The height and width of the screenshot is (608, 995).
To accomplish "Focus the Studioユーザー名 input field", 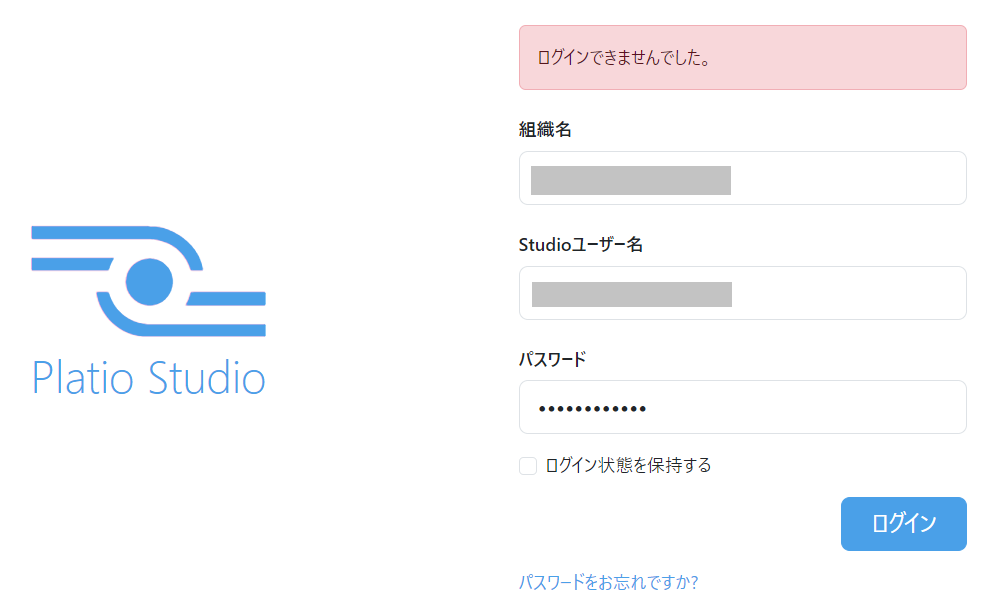I will [742, 293].
